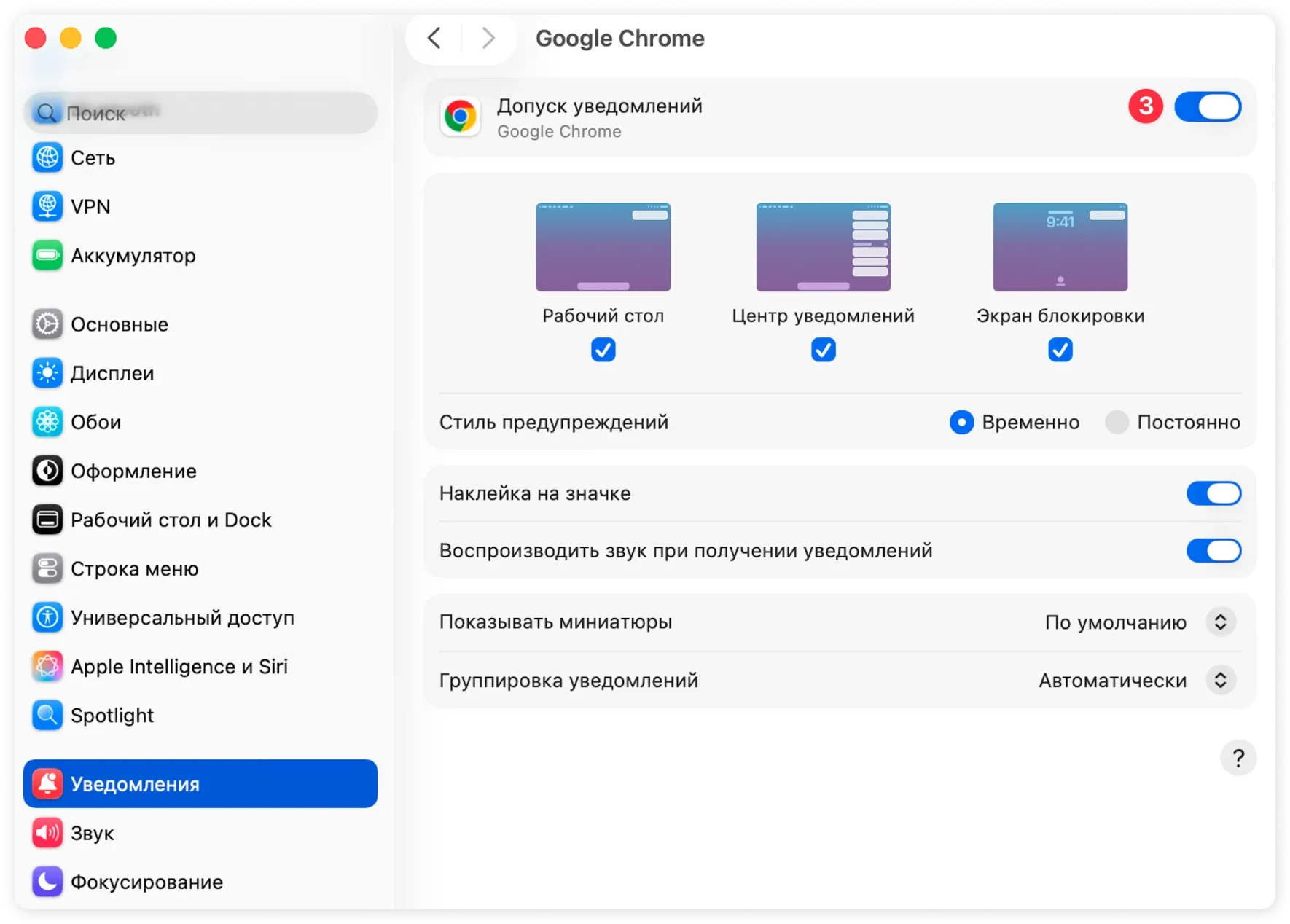1290x924 pixels.
Task: Open the Группировка уведомлений dropdown
Action: (x=1220, y=680)
